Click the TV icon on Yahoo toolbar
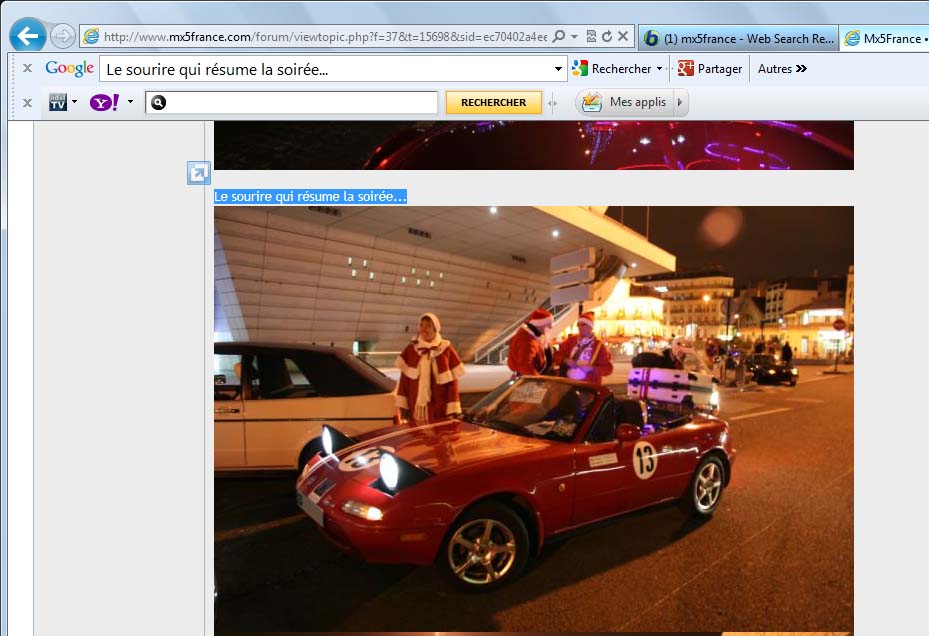The image size is (929, 636). coord(58,102)
